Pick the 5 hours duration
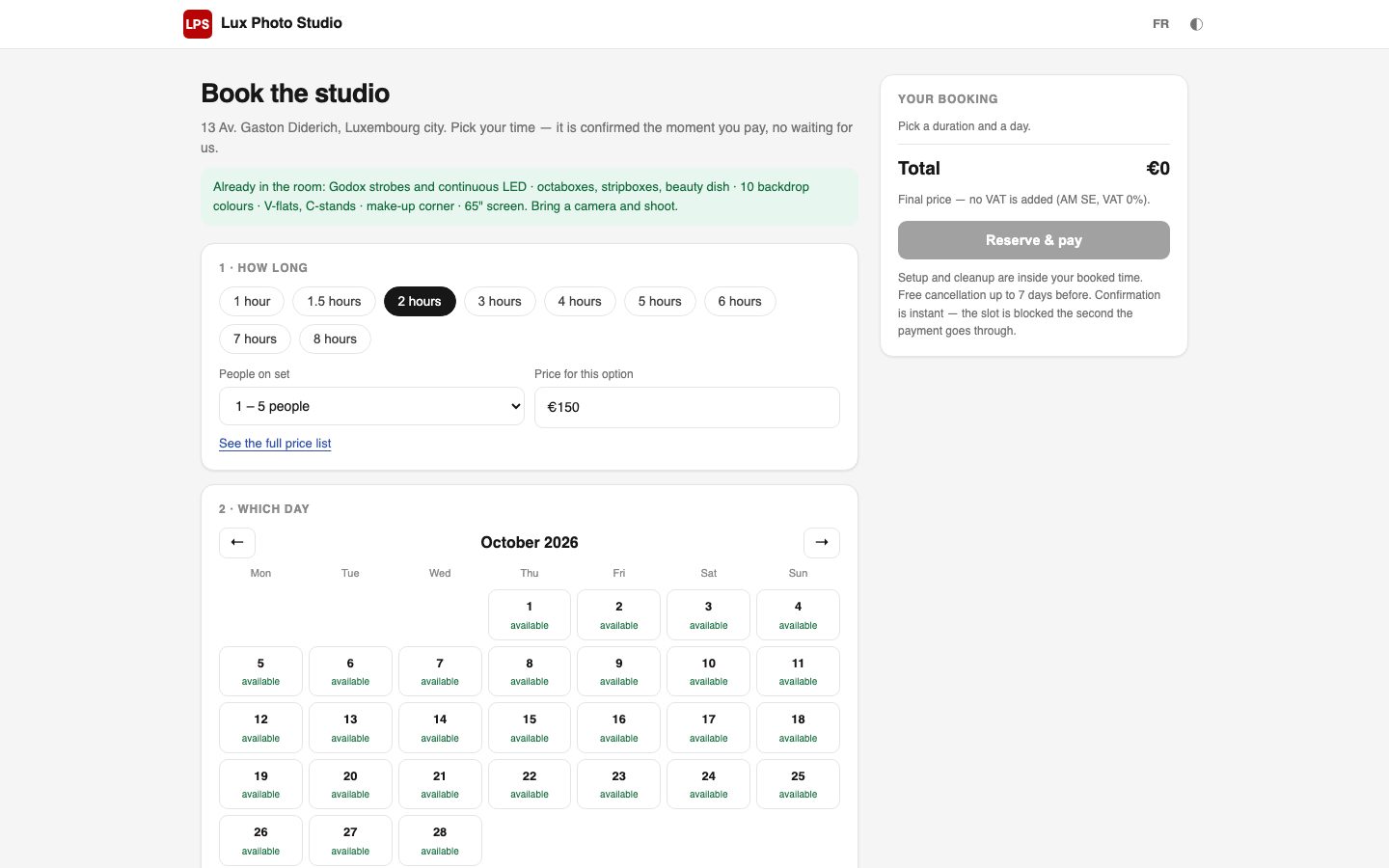Viewport: 1389px width, 868px height. click(x=660, y=302)
